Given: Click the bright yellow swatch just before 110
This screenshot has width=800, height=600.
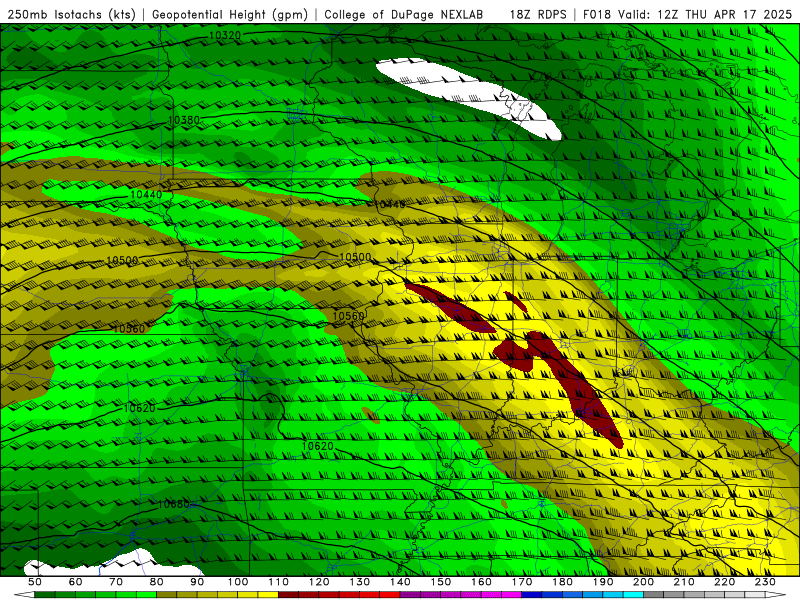Looking at the screenshot, I should click(268, 595).
